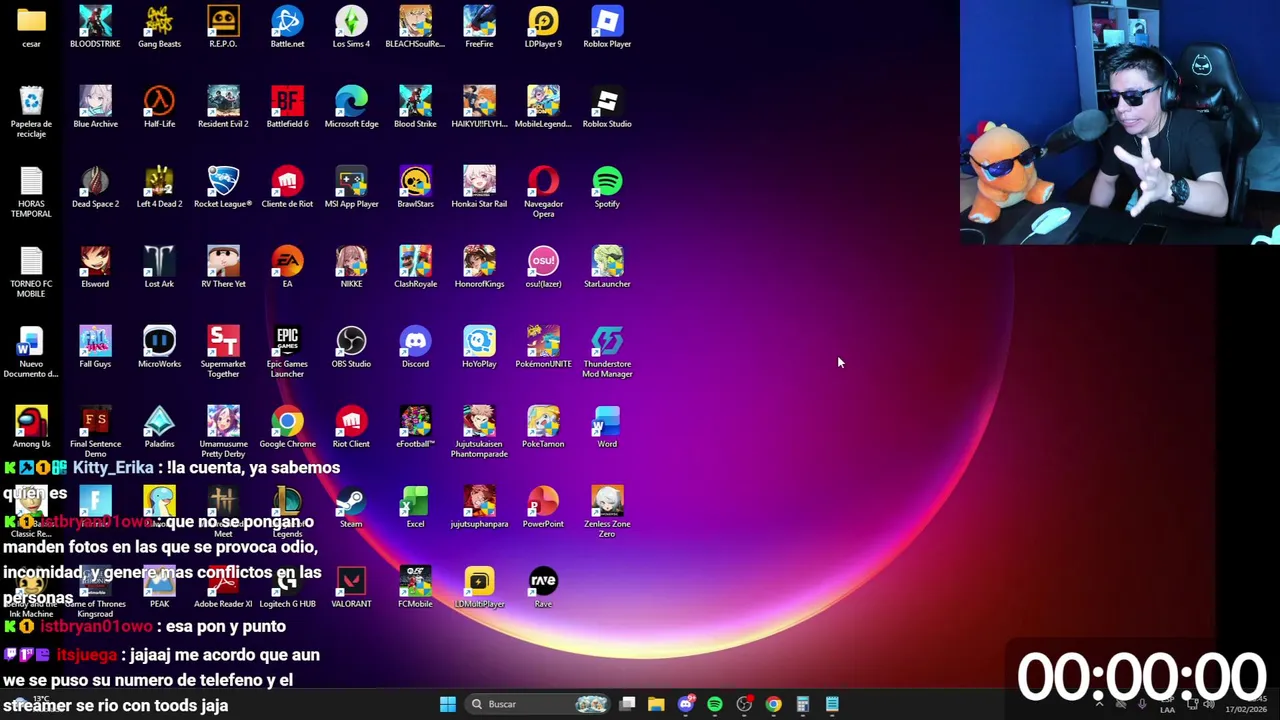Select the Resident Evil 2 icon
Image resolution: width=1280 pixels, height=720 pixels.
[223, 107]
